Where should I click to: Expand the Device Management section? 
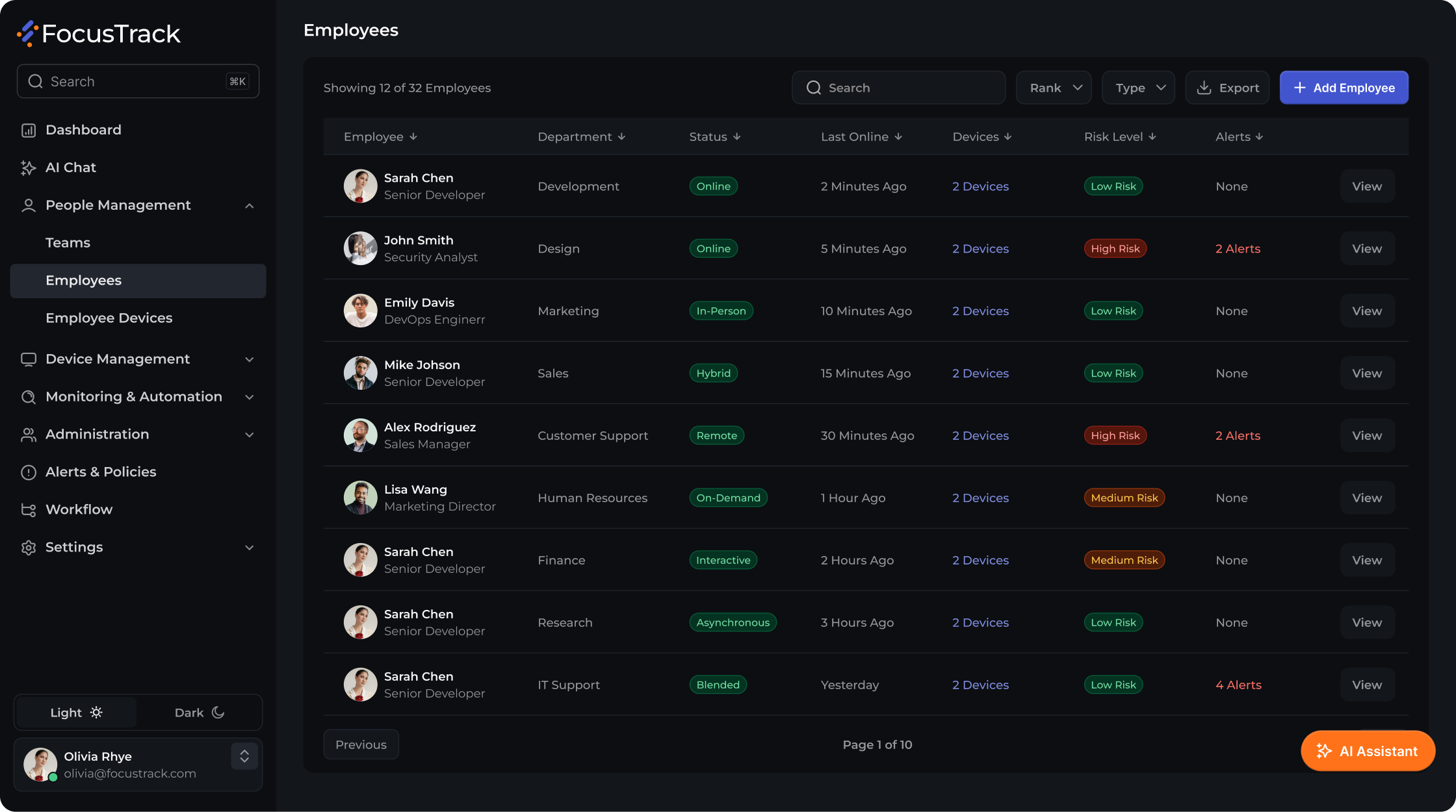[x=250, y=359]
